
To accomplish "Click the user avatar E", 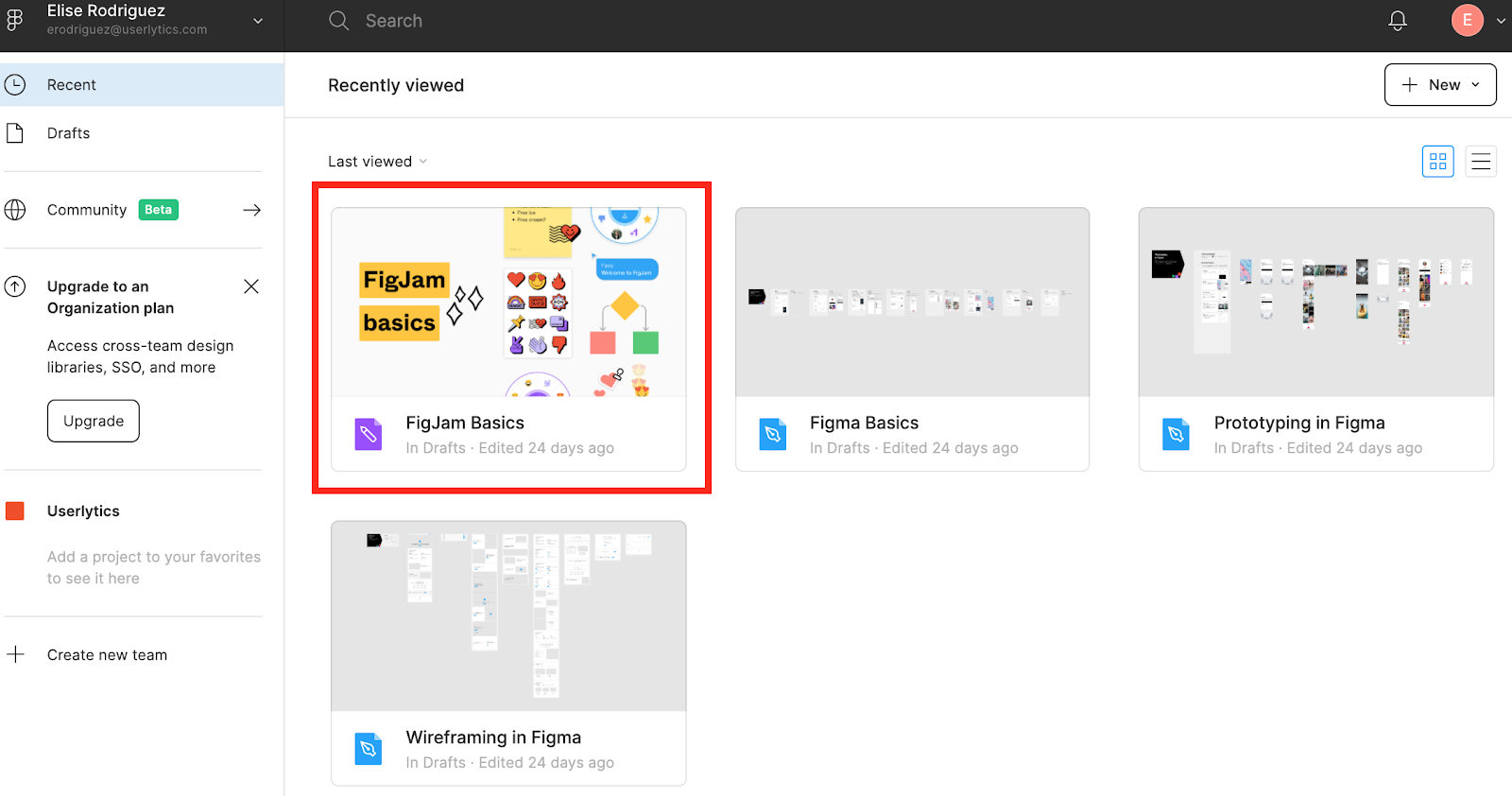I will coord(1467,21).
